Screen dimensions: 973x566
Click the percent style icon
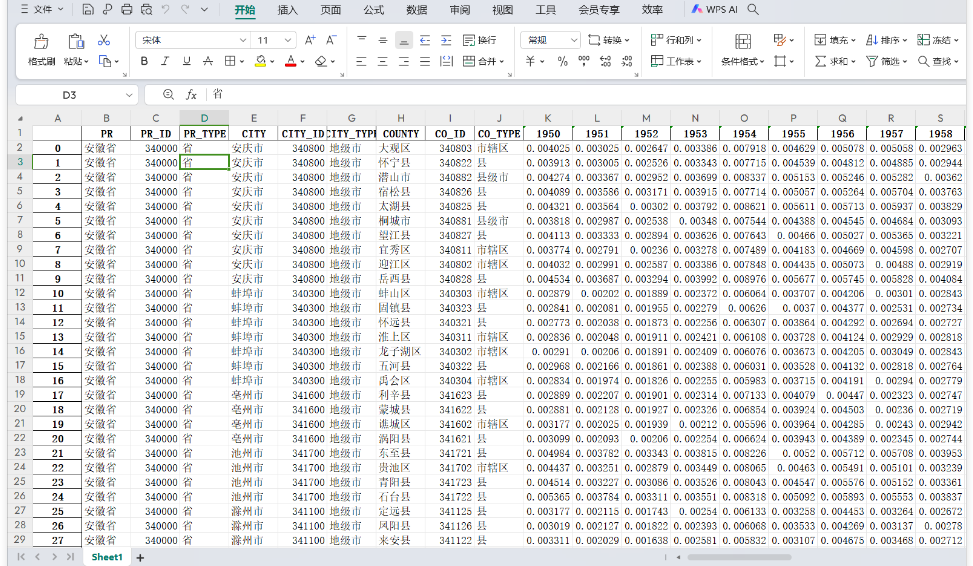pyautogui.click(x=563, y=62)
